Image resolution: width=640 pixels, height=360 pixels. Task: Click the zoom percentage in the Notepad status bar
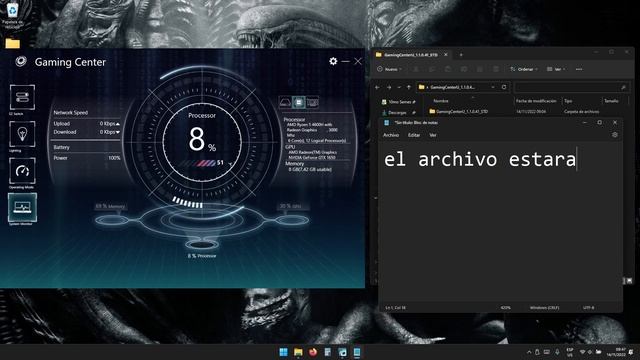[505, 308]
